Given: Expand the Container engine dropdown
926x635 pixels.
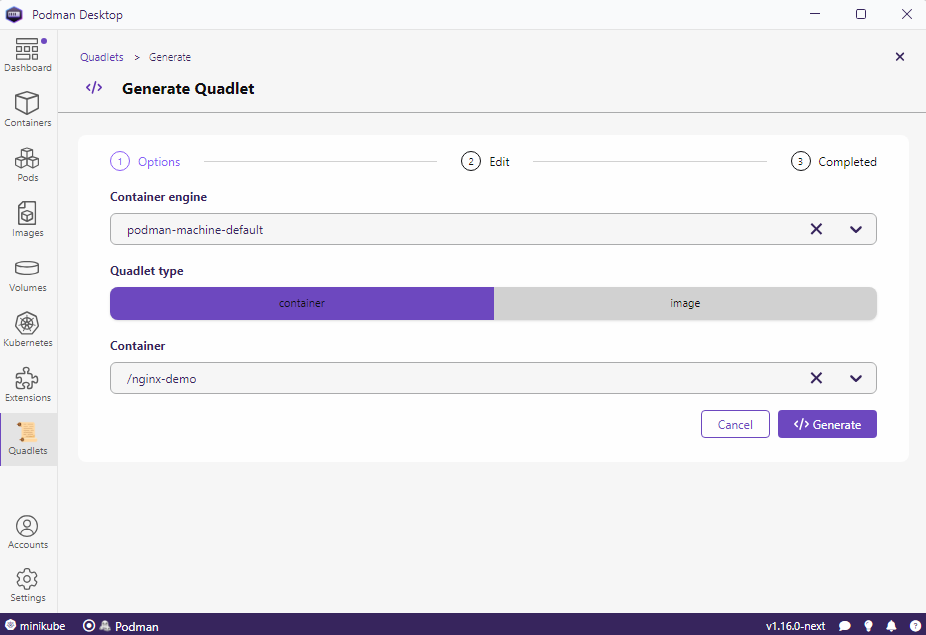Looking at the screenshot, I should click(x=856, y=229).
